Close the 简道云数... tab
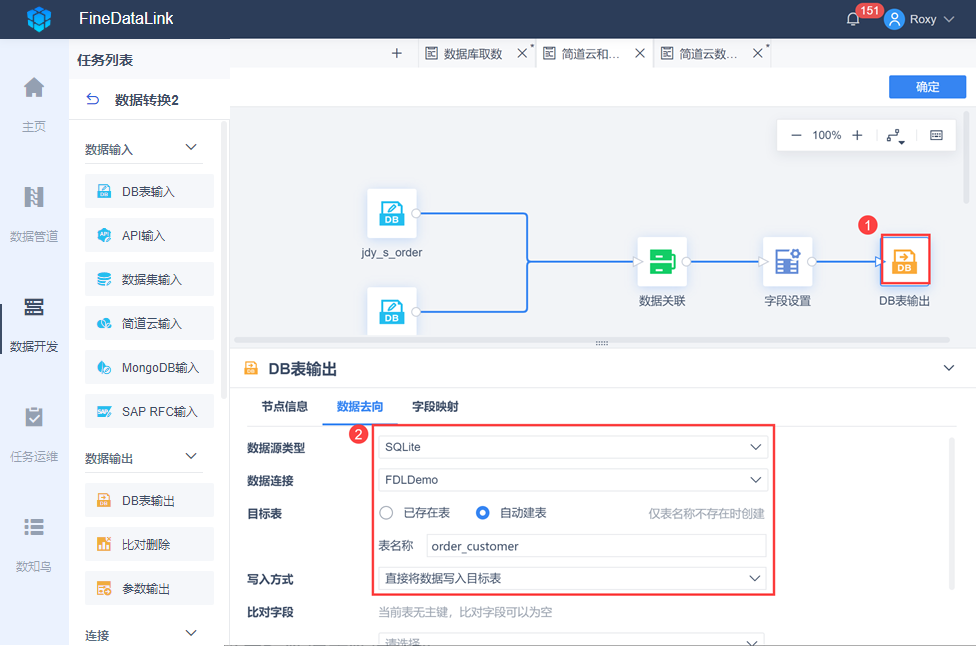Viewport: 976px width, 646px height. [x=758, y=54]
